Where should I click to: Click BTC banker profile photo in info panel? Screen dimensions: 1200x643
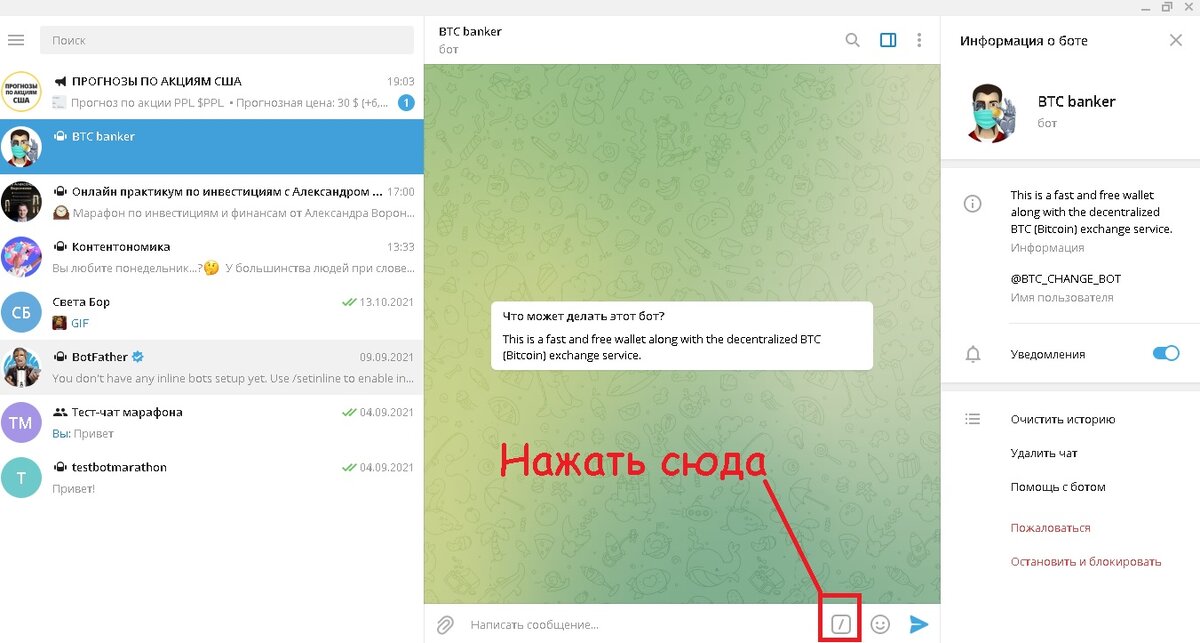tap(994, 112)
